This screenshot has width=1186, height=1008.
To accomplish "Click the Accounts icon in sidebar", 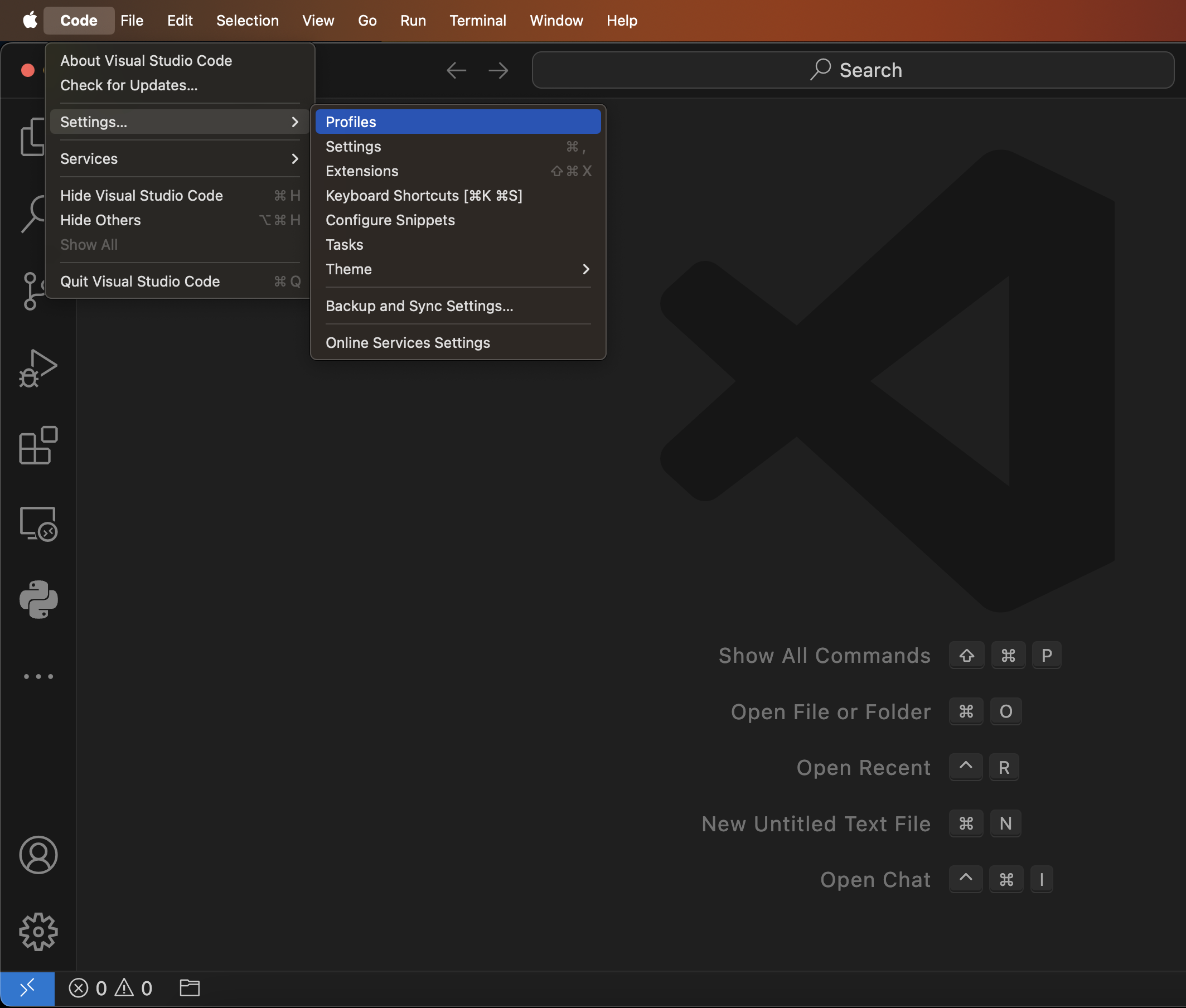I will (38, 855).
